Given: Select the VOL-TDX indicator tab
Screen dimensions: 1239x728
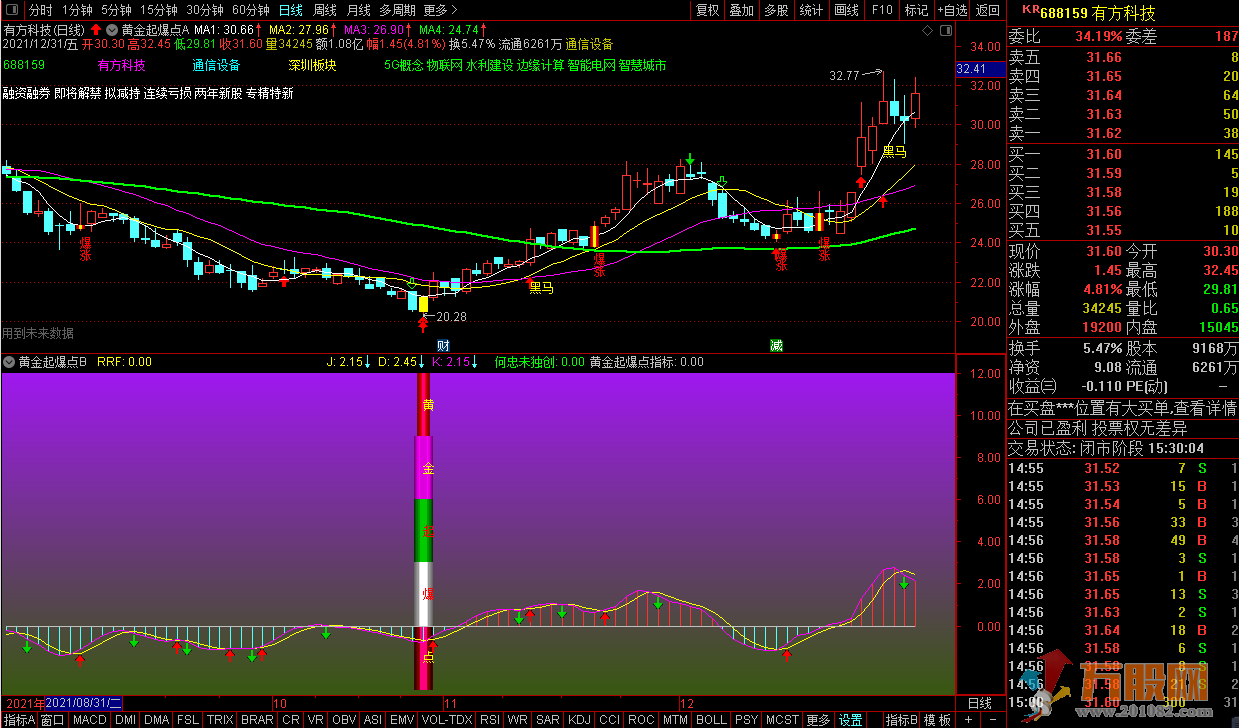Looking at the screenshot, I should click(x=447, y=720).
